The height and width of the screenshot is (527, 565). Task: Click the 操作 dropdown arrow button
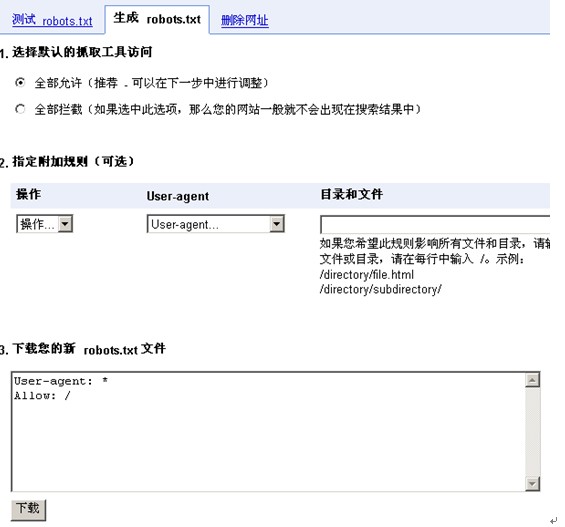pos(65,224)
